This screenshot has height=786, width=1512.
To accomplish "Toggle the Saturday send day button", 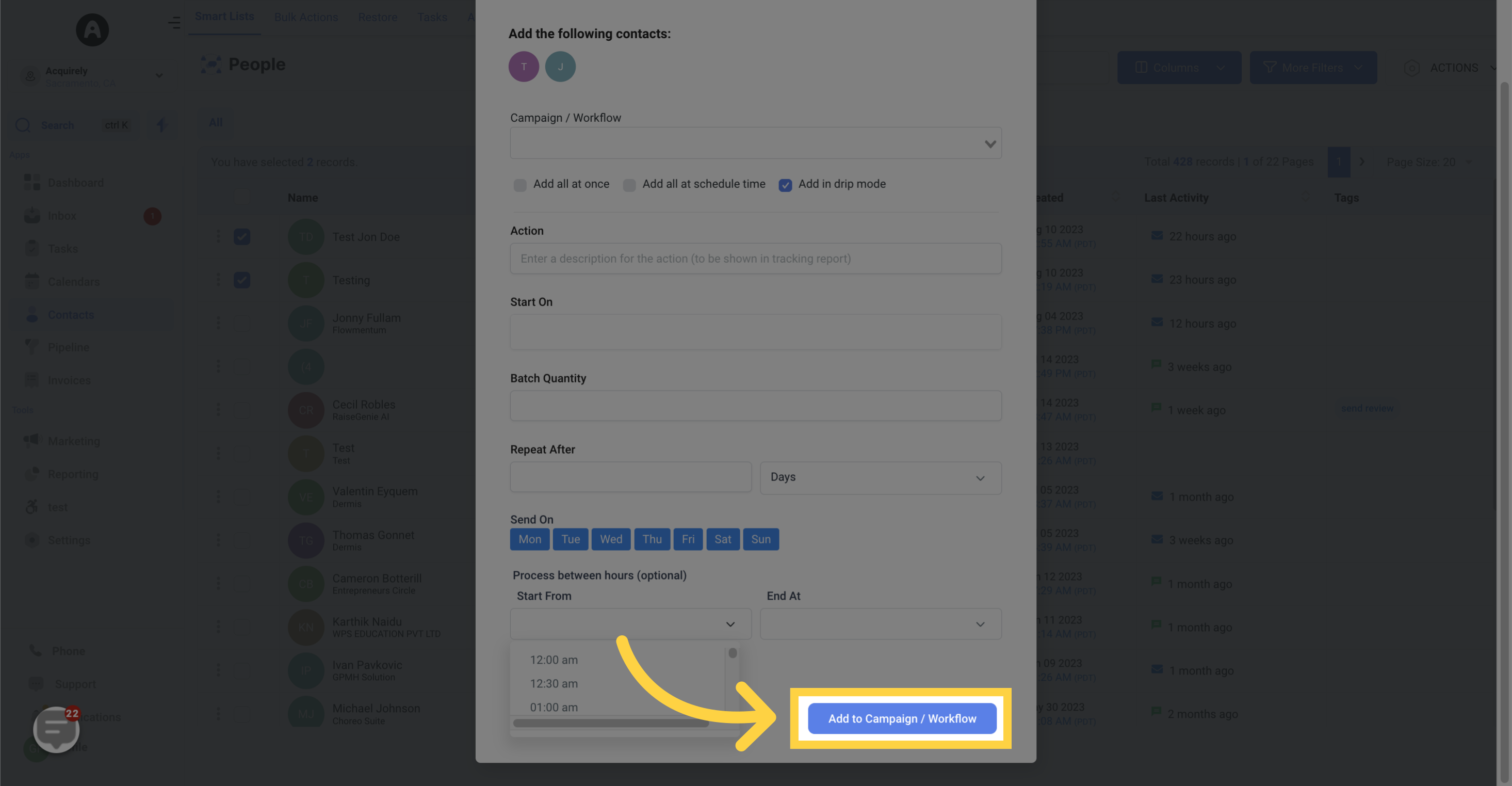I will (x=723, y=539).
